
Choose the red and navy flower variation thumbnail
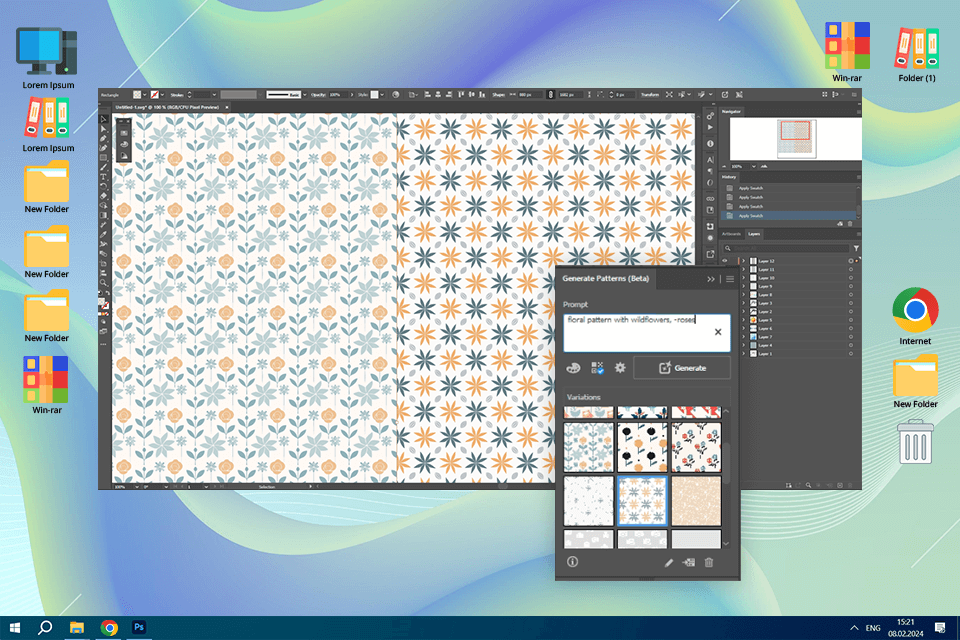point(696,448)
